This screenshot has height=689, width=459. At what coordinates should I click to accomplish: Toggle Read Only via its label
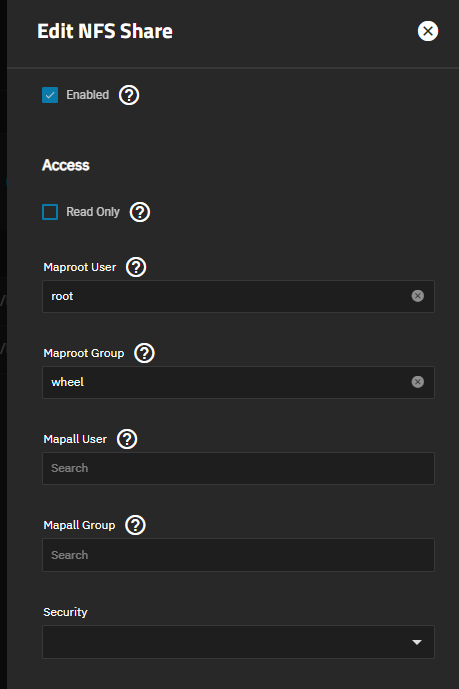coord(93,212)
